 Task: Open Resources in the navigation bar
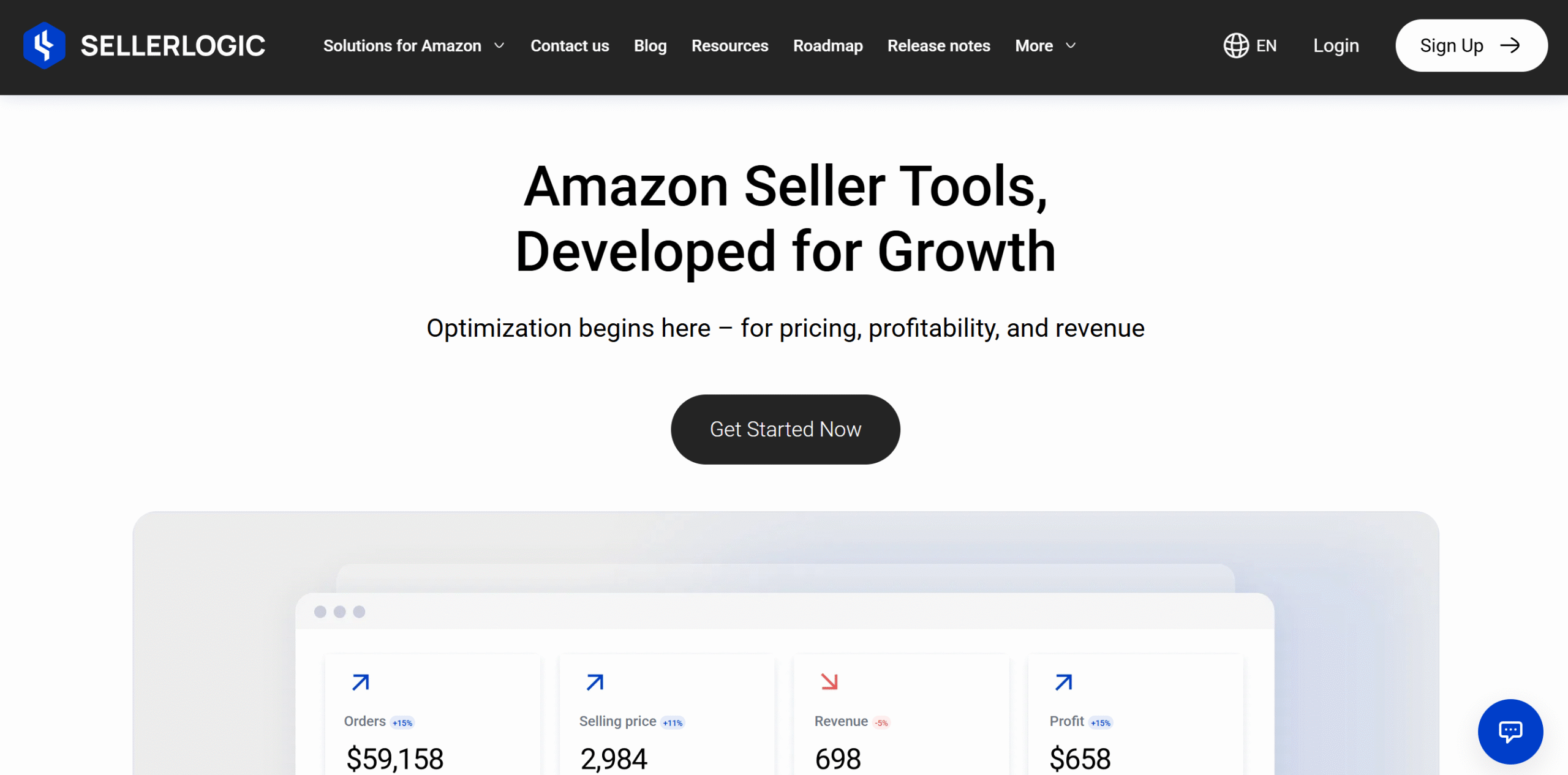(729, 46)
